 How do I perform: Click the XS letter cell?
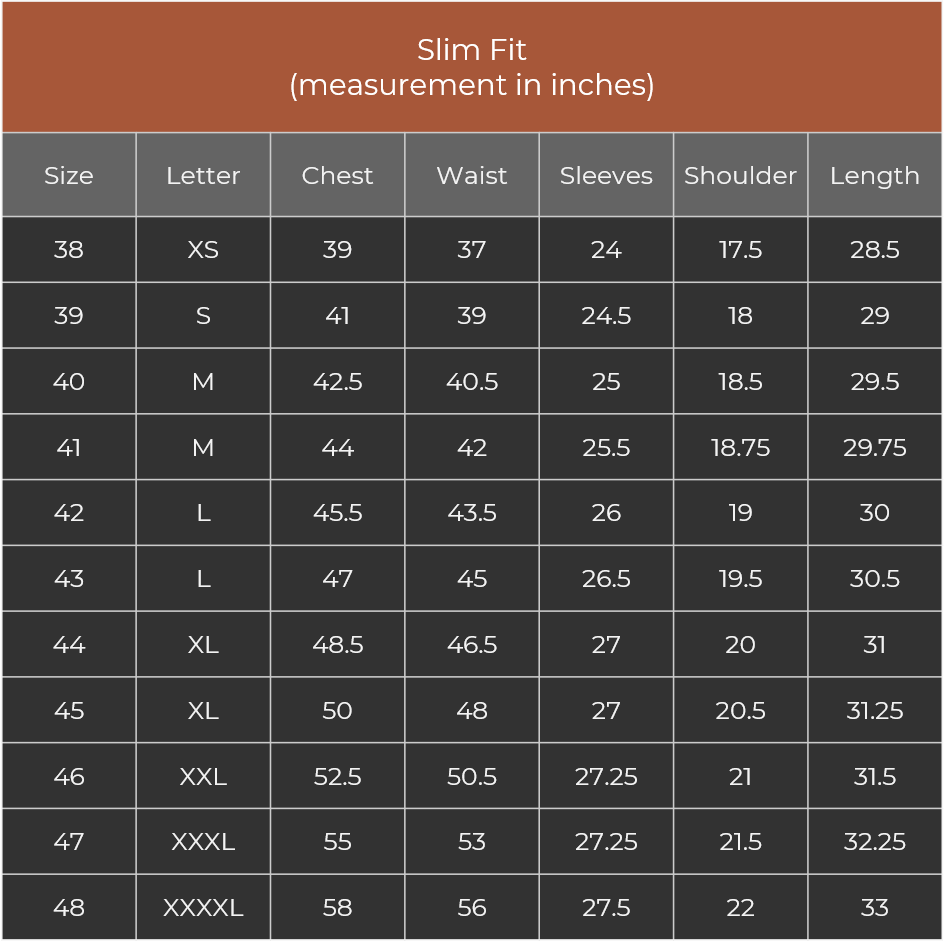[x=203, y=250]
